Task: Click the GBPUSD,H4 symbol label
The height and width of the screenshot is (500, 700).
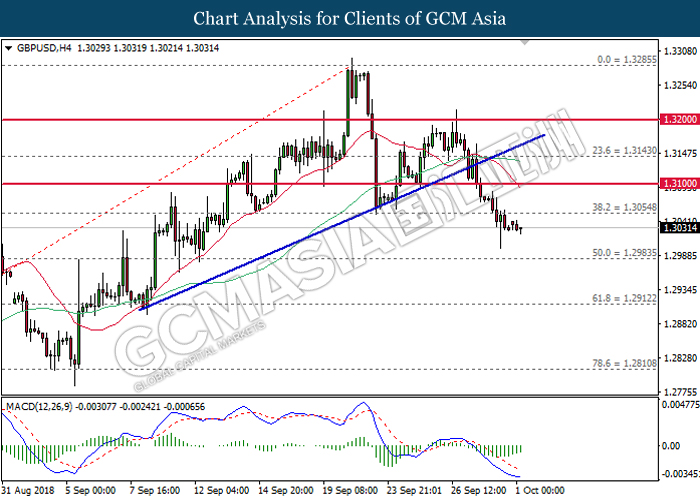Action: click(x=43, y=48)
